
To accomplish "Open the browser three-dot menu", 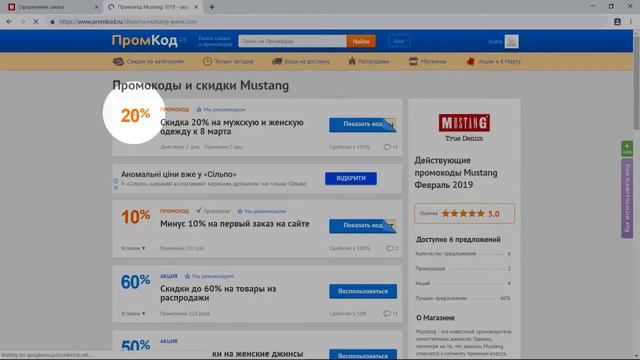I will pyautogui.click(x=631, y=22).
